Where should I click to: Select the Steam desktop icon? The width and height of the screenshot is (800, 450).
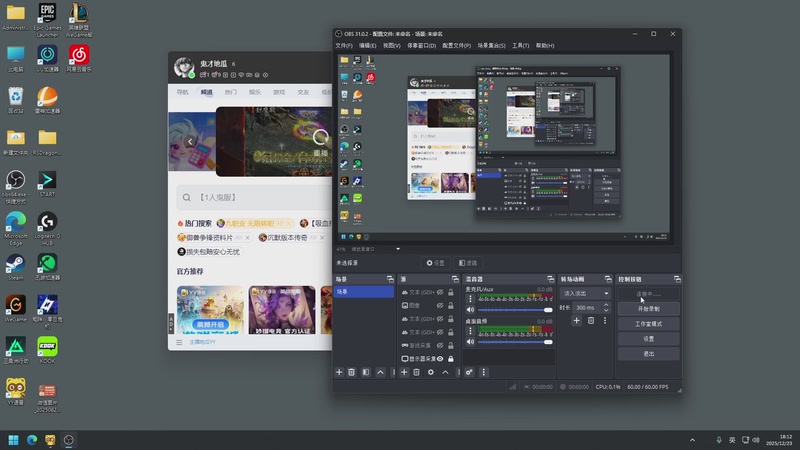[x=16, y=267]
